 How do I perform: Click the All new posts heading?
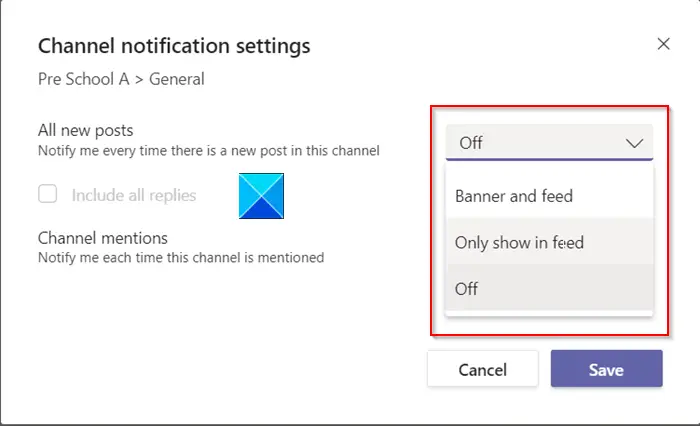[x=86, y=131]
